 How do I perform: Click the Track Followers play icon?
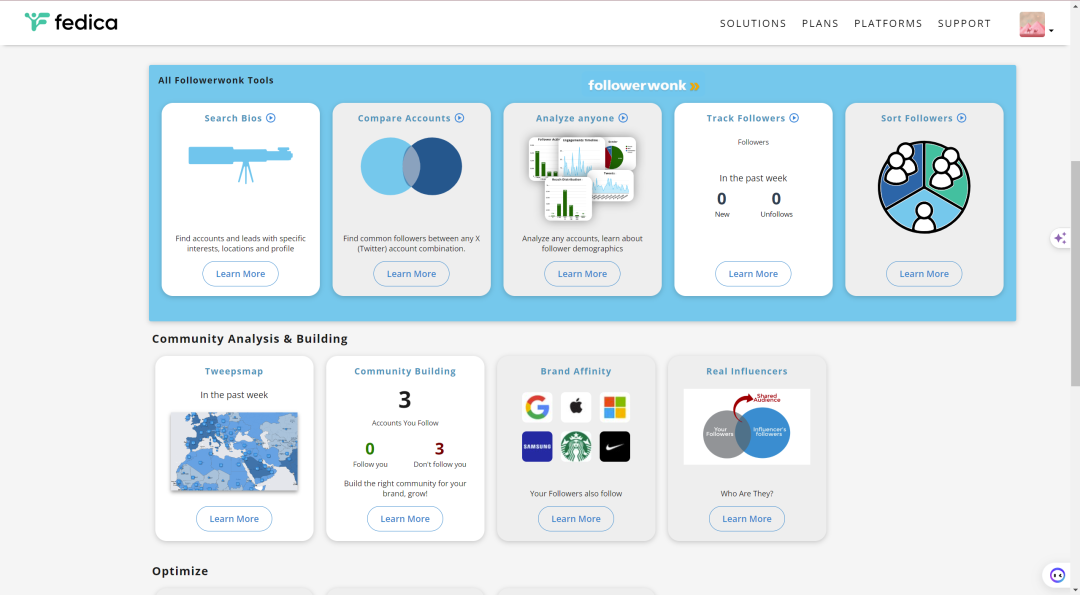pyautogui.click(x=794, y=118)
